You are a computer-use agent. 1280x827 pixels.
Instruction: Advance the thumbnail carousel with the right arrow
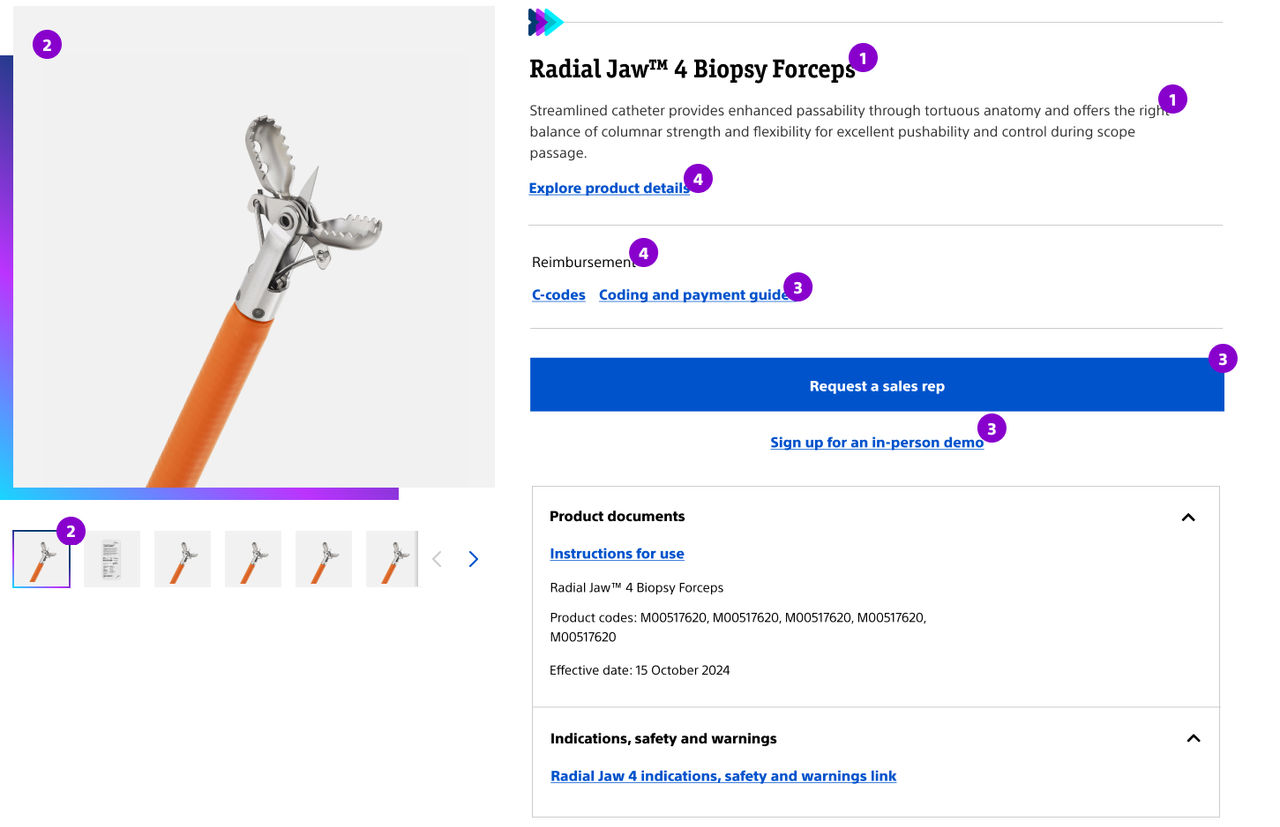(473, 559)
